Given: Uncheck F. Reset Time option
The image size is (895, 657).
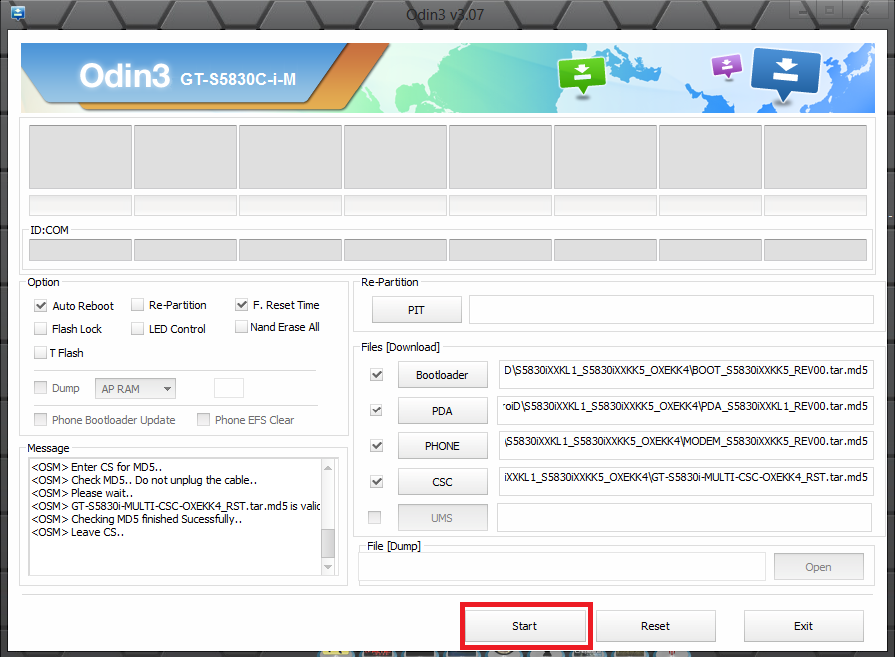Looking at the screenshot, I should (241, 305).
